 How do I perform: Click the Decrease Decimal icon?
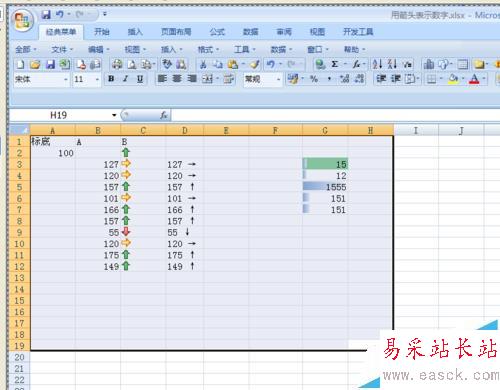point(359,79)
